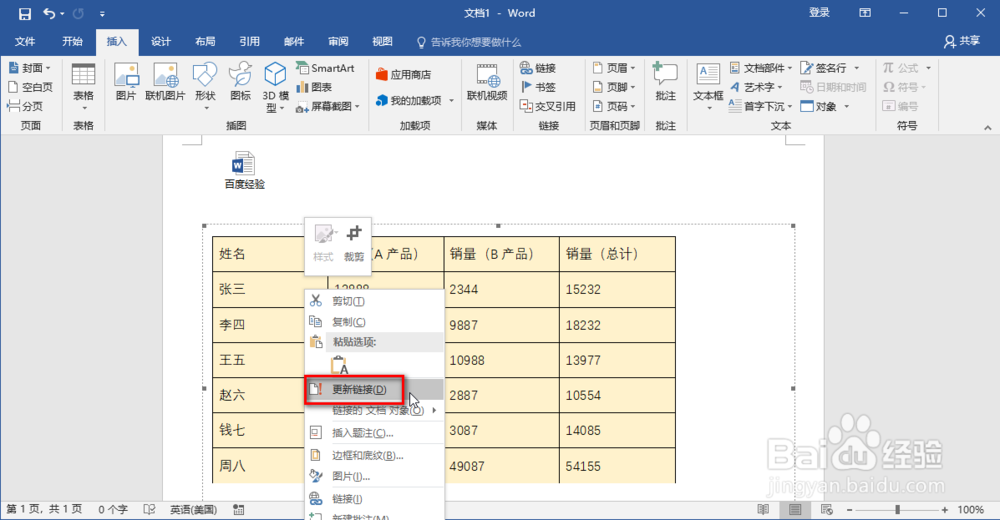Switch to print layout view in status bar
This screenshot has height=520, width=1000.
[795, 509]
